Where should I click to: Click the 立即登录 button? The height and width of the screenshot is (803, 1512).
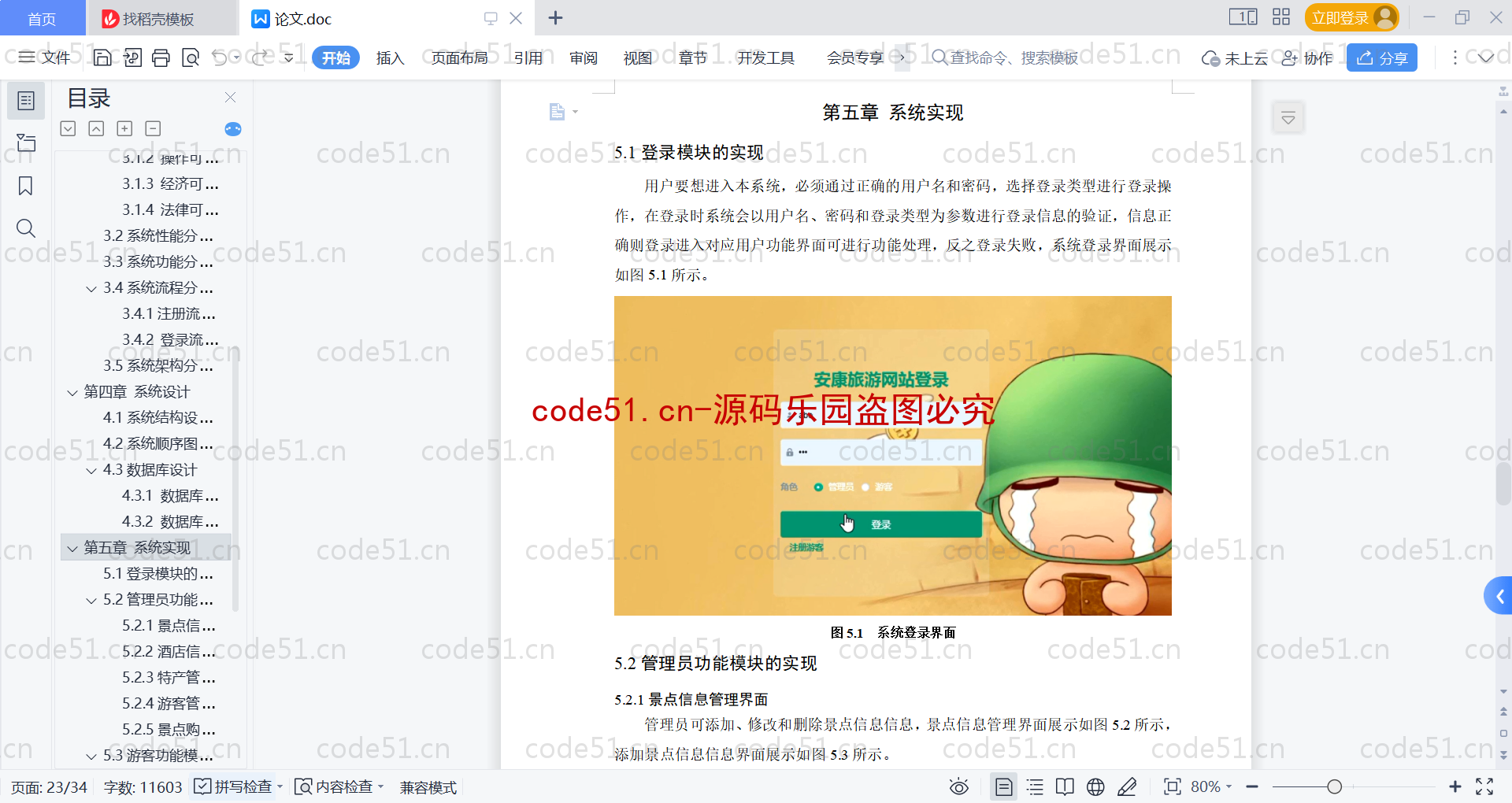click(x=1351, y=17)
